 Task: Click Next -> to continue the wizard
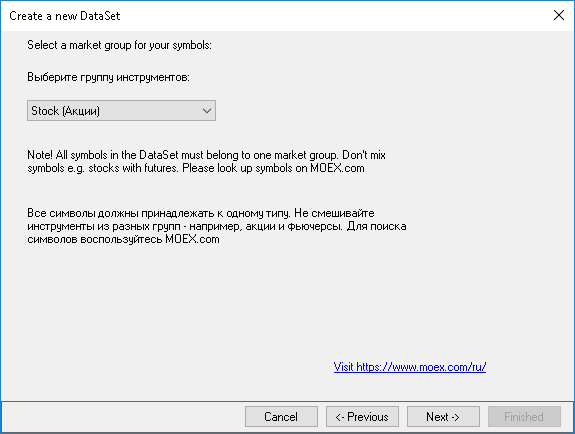coord(443,416)
